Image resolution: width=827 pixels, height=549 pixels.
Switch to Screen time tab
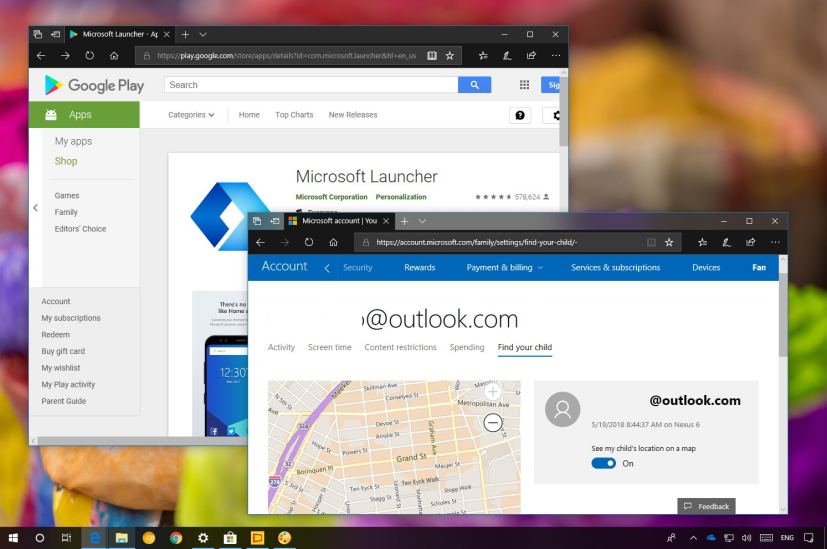[x=330, y=347]
